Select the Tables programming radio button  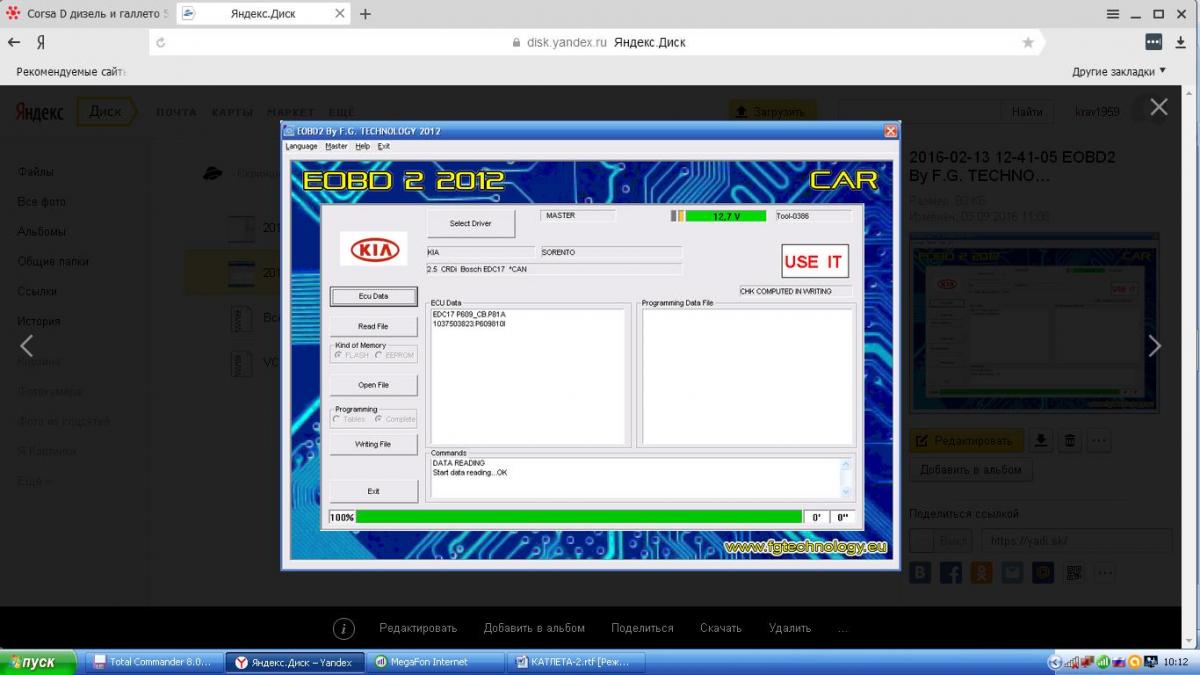[337, 419]
